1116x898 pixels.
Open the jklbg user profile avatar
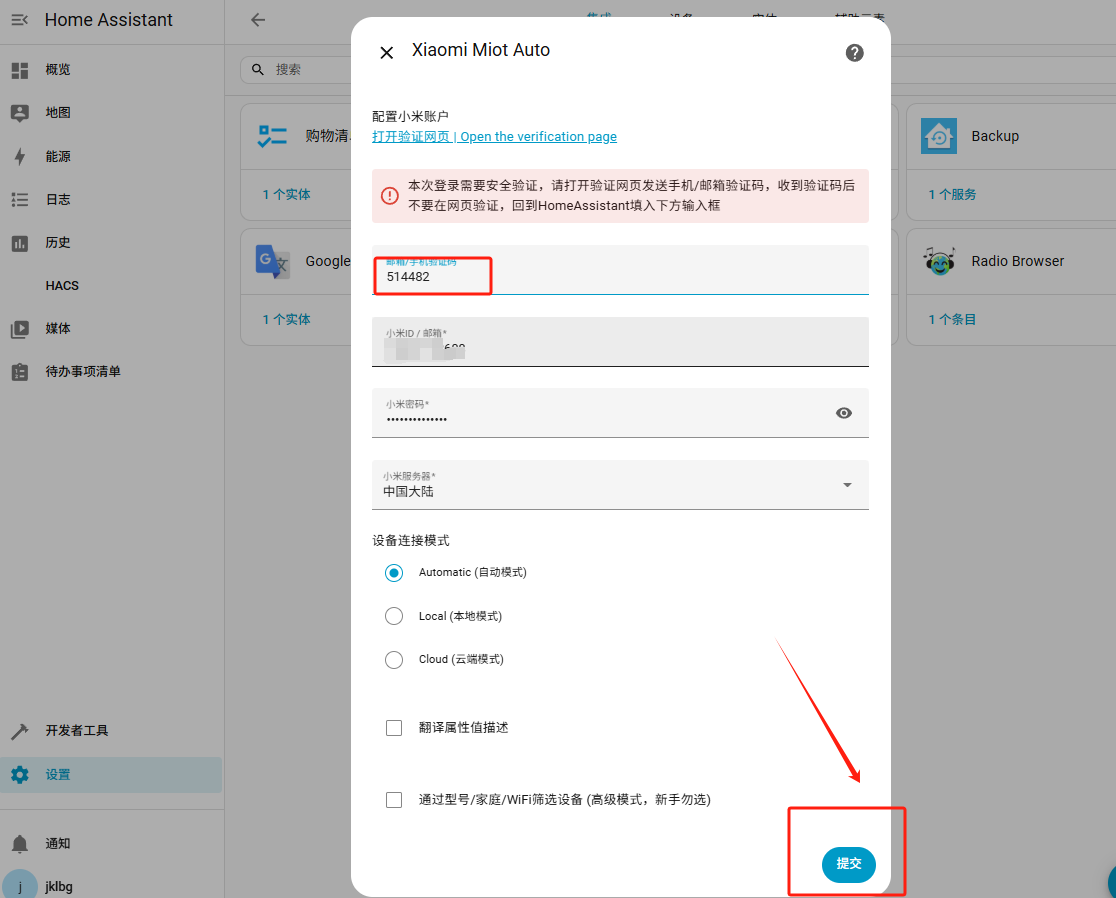tap(20, 885)
